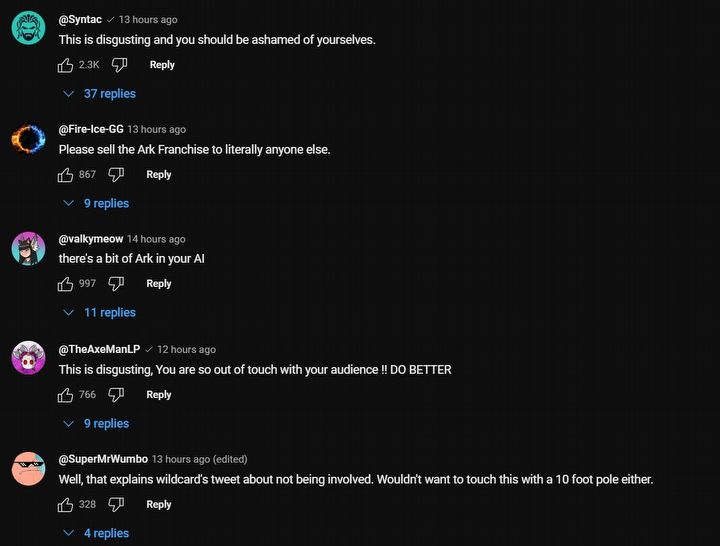Viewport: 720px width, 546px height.
Task: Like the @SuperMrWumbo comment
Action: (66, 505)
